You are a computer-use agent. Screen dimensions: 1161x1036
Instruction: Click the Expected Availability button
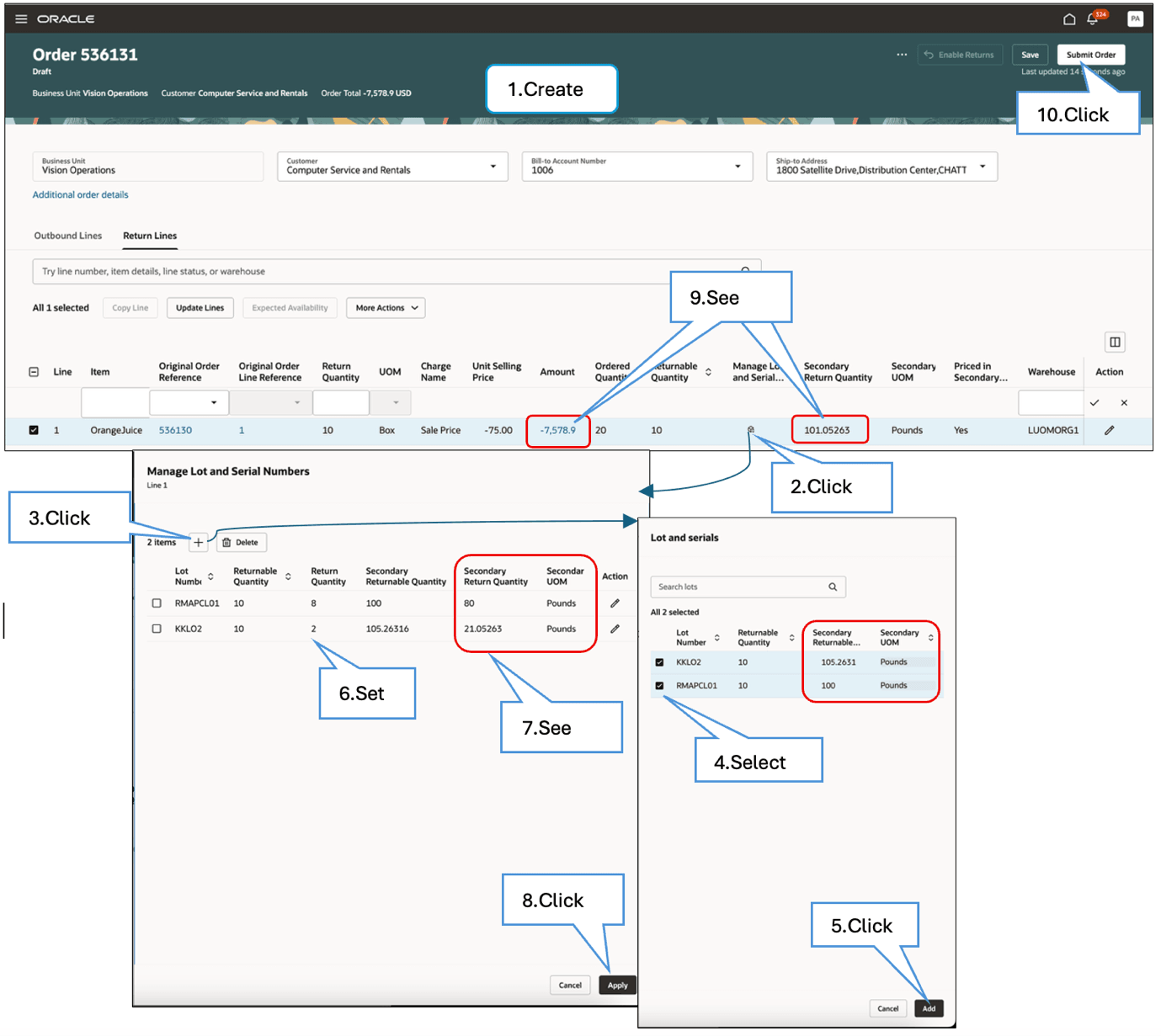[x=290, y=308]
